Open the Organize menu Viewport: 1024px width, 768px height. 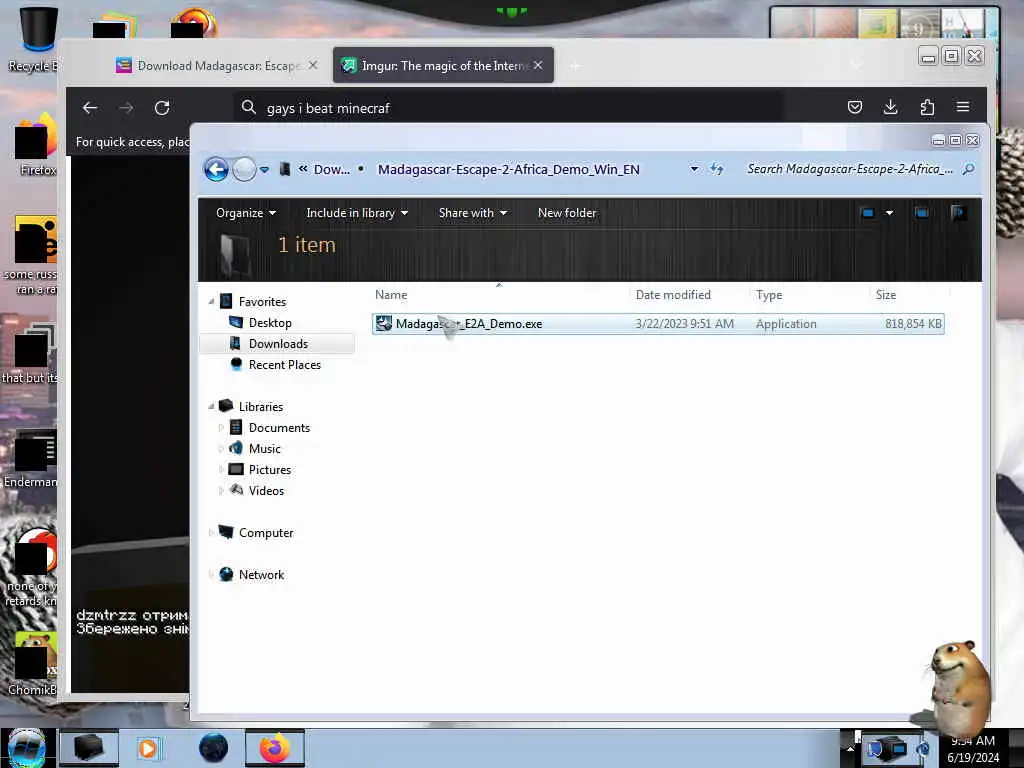click(x=246, y=213)
